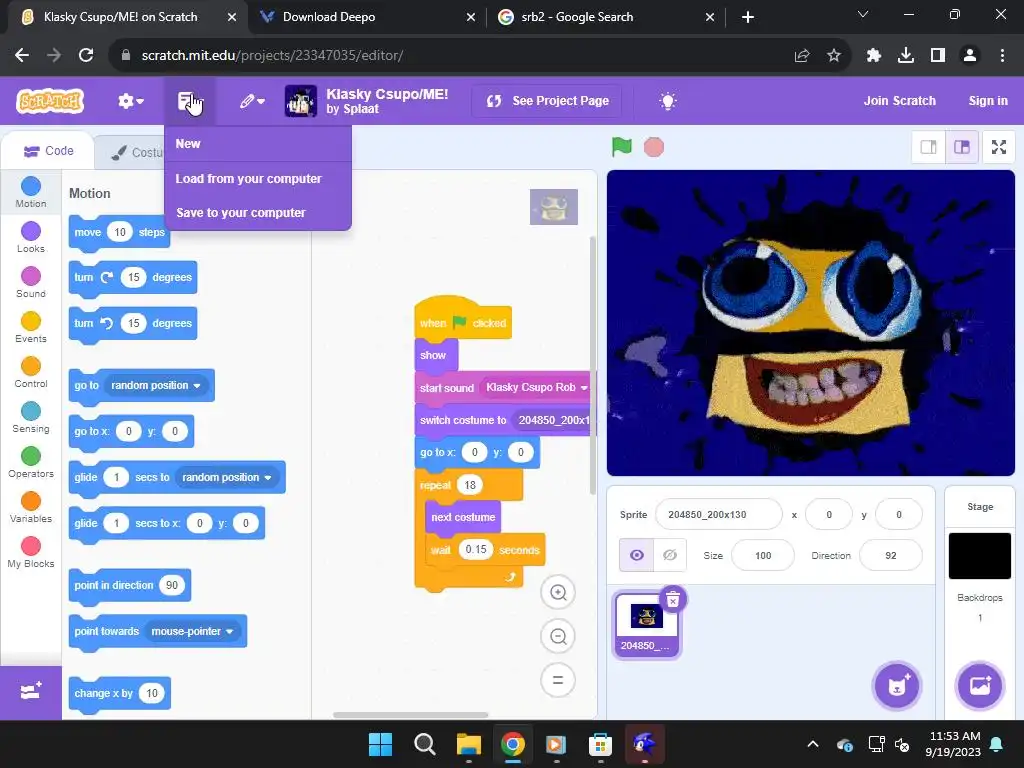Switch to large stage layout
This screenshot has width=1024, height=768.
point(961,147)
